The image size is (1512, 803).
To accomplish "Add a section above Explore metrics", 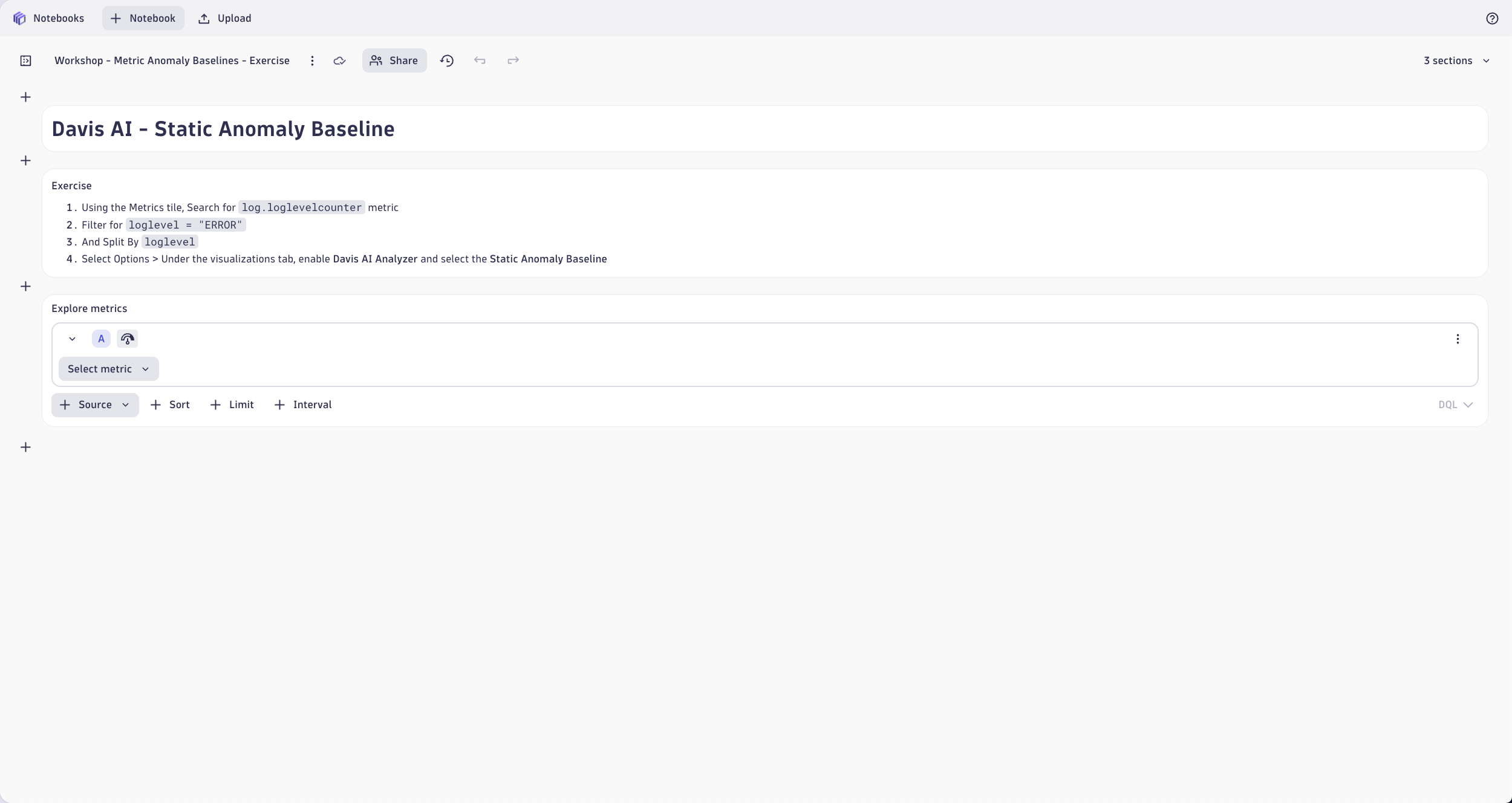I will pos(25,286).
